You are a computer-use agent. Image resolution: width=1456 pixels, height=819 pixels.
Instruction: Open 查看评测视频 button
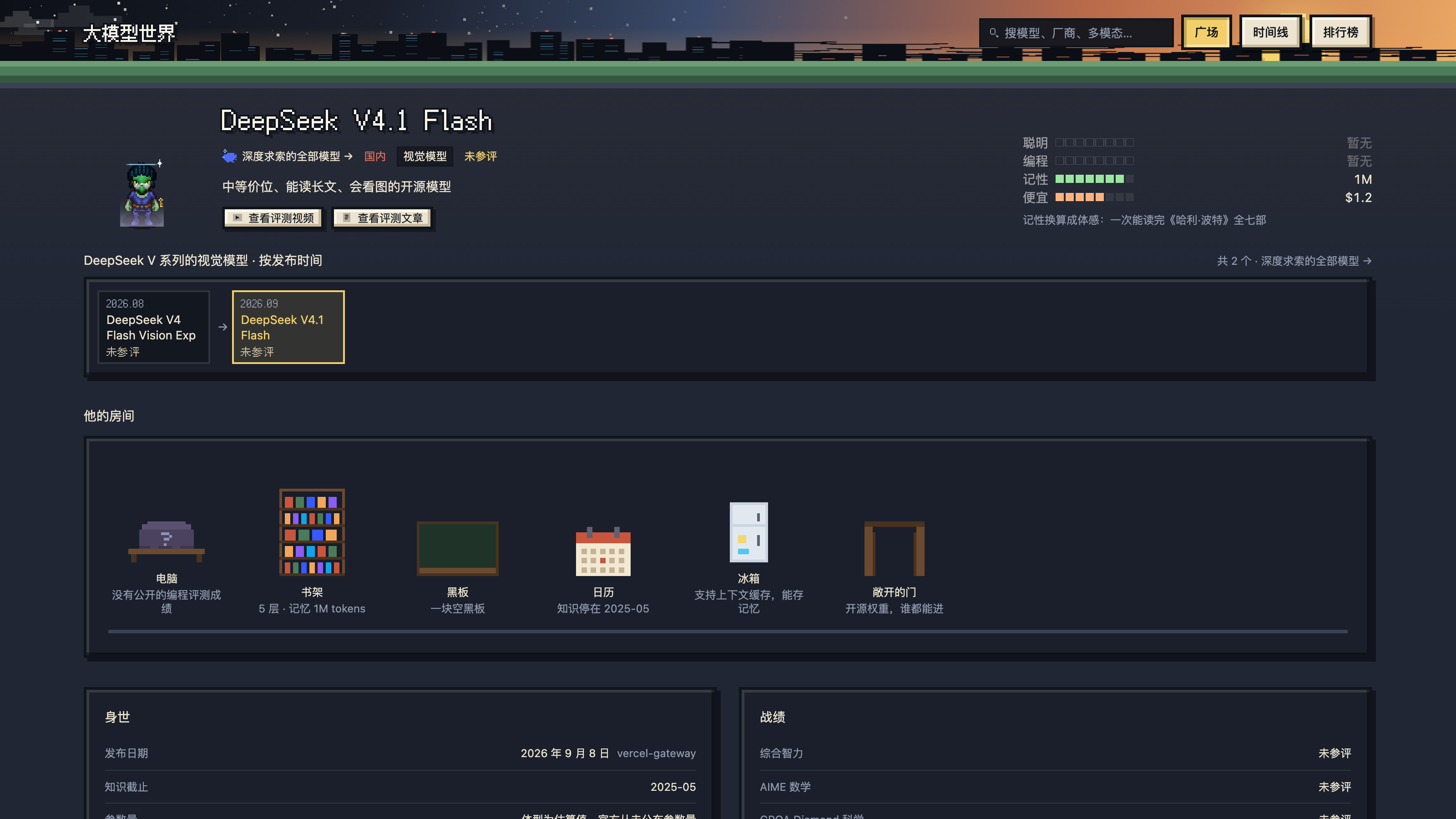point(273,217)
